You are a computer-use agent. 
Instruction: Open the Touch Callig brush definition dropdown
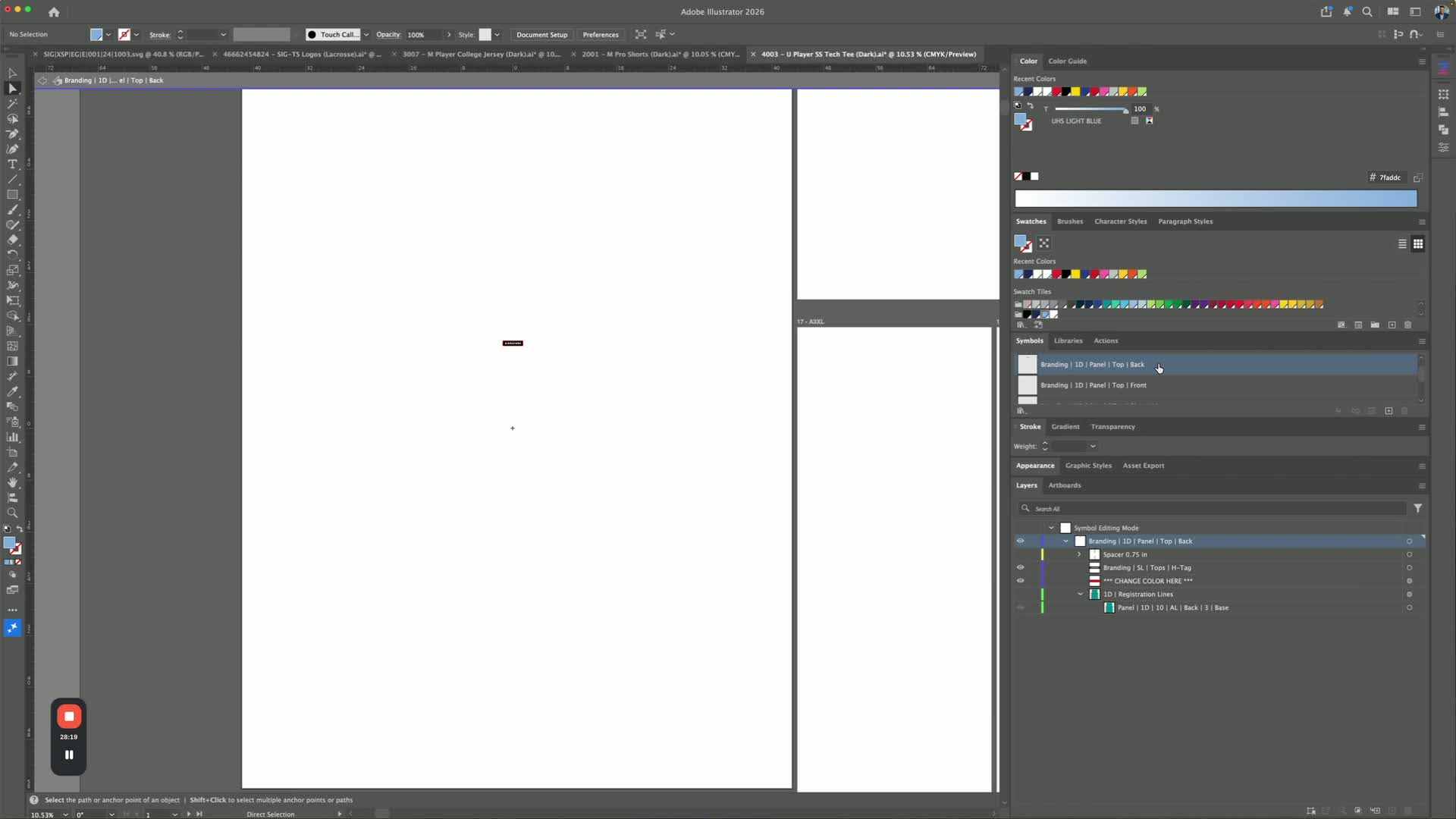[366, 35]
